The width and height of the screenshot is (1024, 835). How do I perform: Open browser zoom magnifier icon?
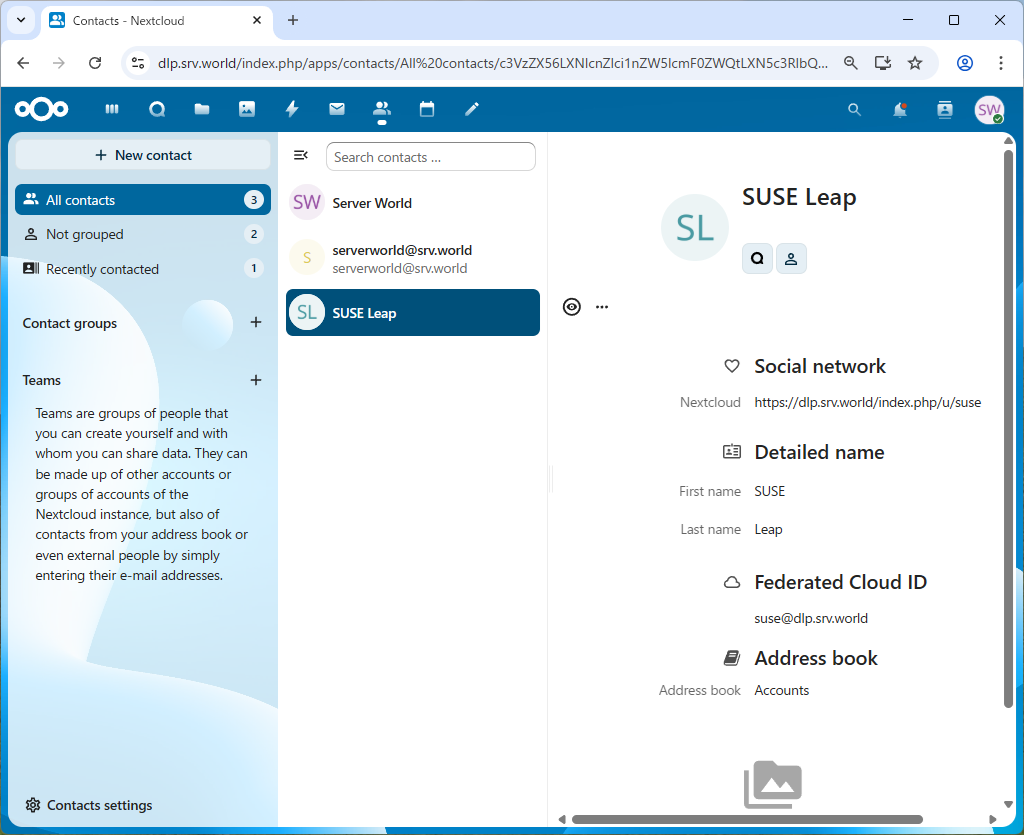(850, 63)
